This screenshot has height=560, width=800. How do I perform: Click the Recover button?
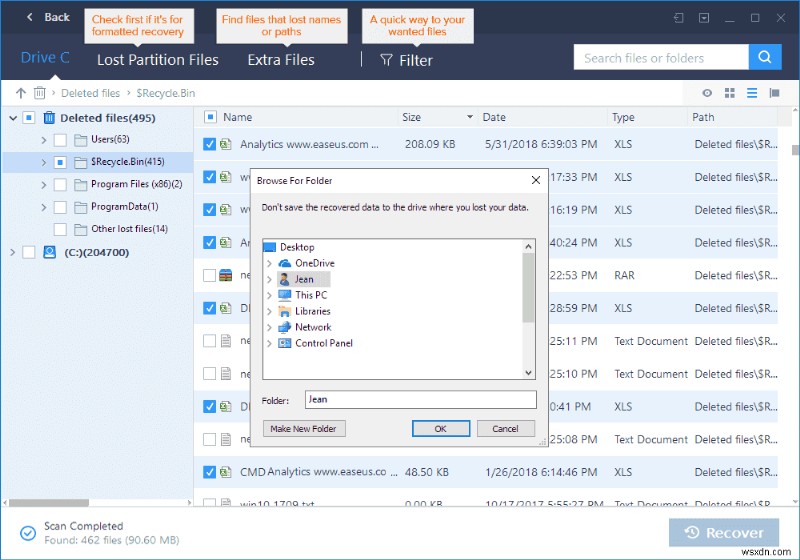click(724, 533)
